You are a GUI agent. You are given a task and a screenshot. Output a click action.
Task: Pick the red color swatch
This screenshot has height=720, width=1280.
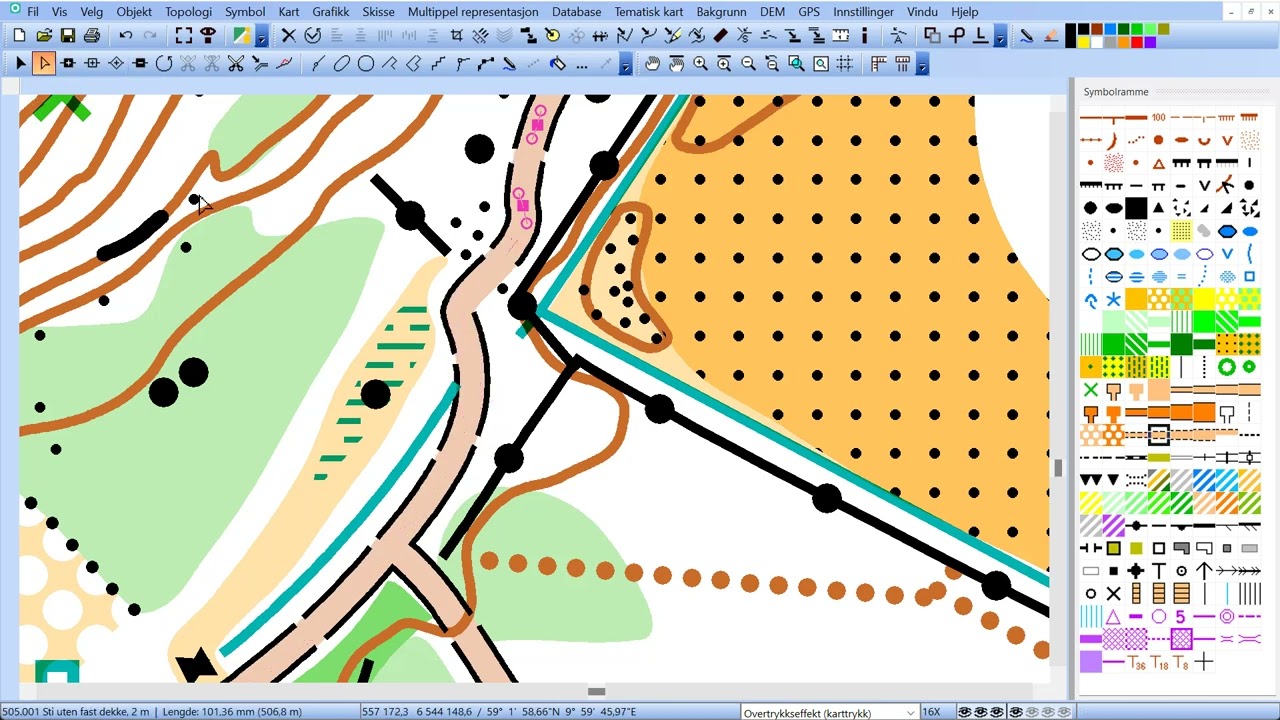[x=1137, y=42]
